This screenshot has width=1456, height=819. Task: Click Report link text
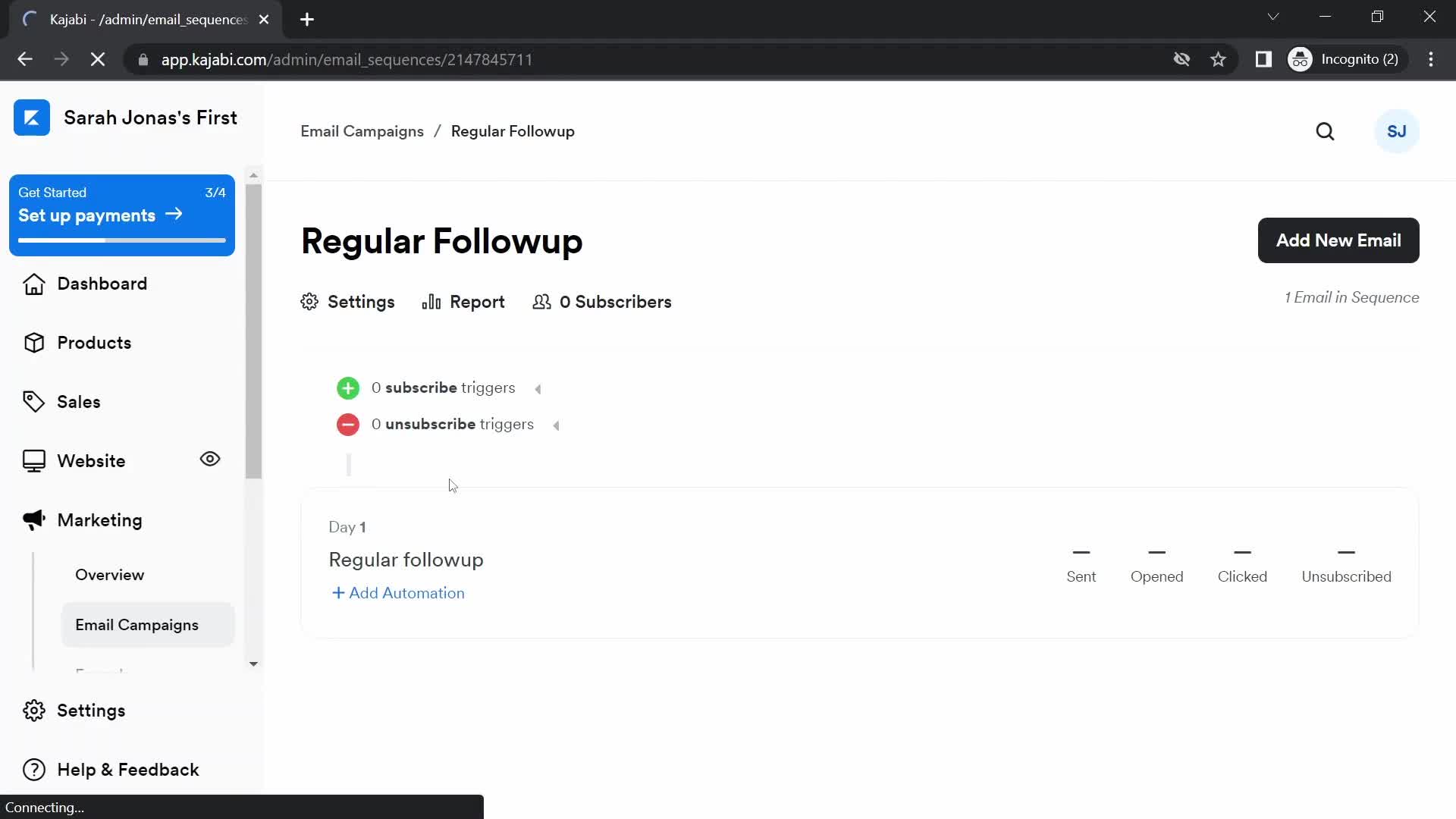tap(477, 302)
